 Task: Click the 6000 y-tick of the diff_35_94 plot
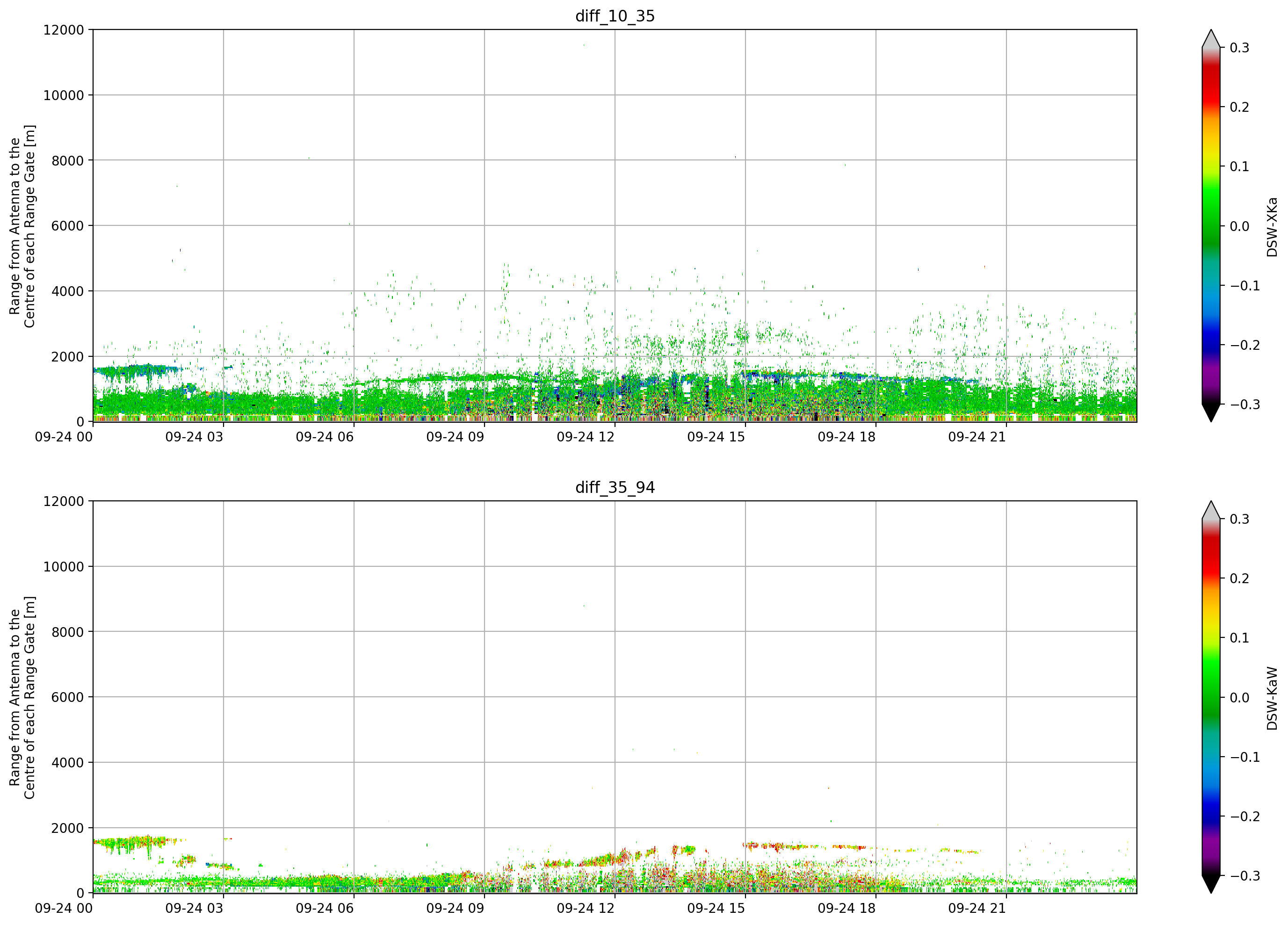pyautogui.click(x=67, y=697)
